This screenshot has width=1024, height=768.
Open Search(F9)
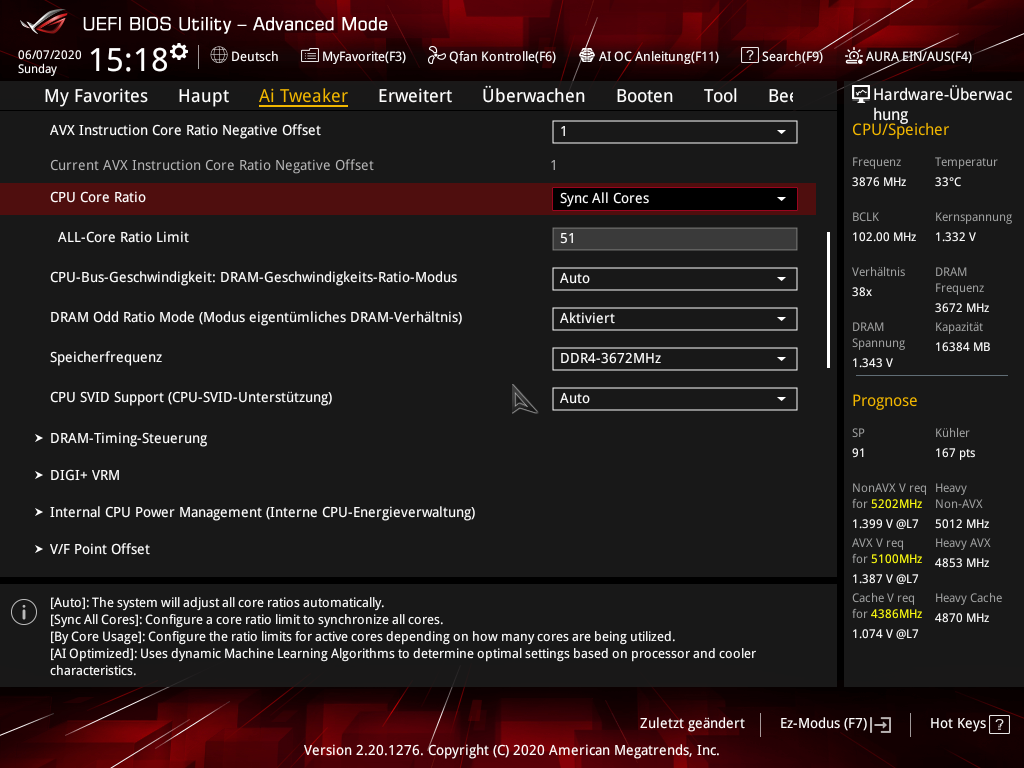coord(792,56)
